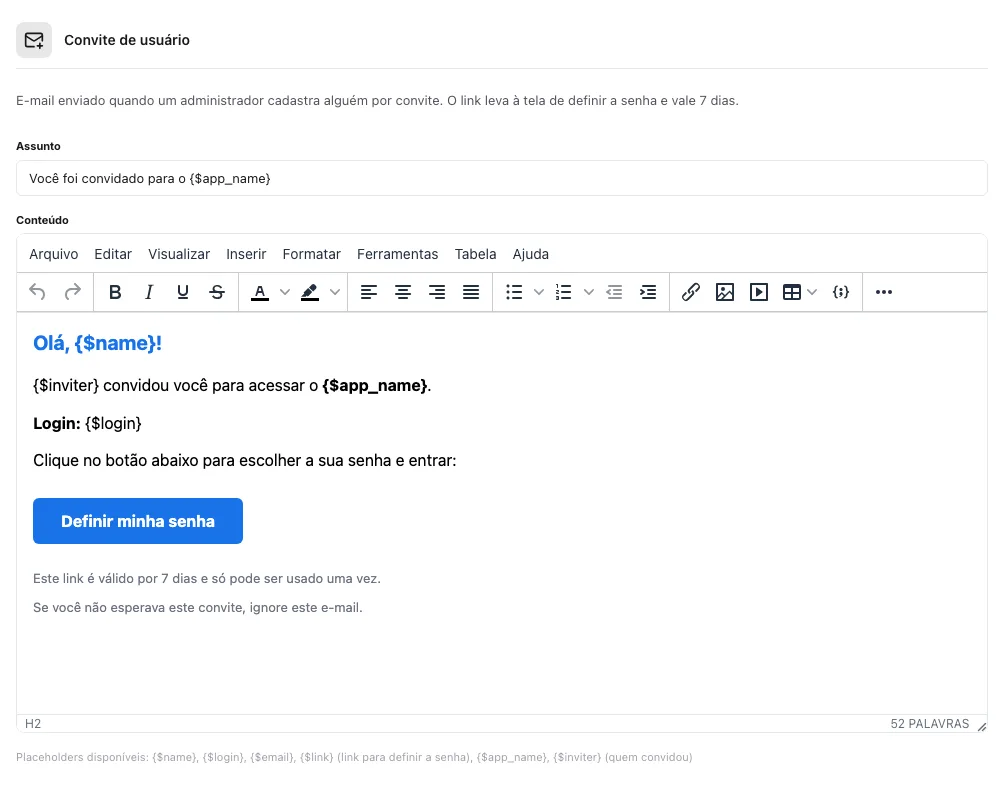Apply the background highlight color
Screen dimensions: 1004x809
310,292
